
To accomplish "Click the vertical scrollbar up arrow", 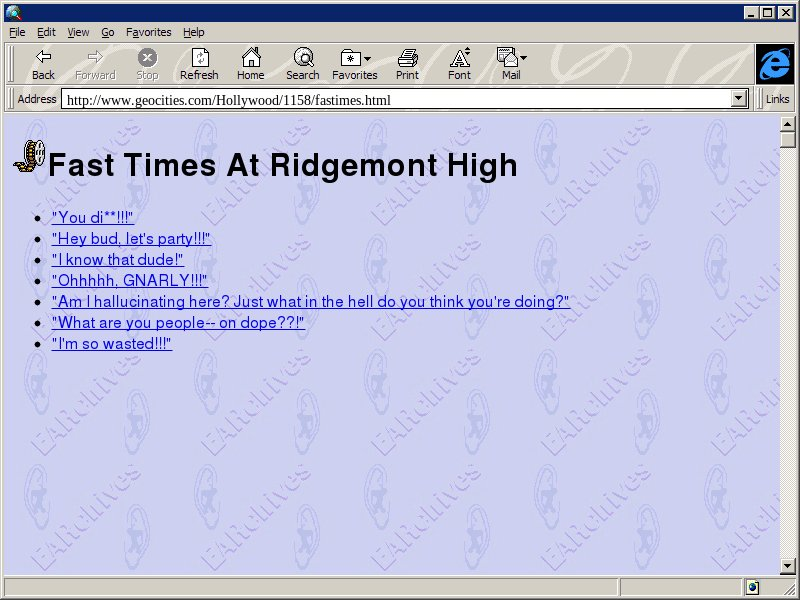I will coord(788,124).
